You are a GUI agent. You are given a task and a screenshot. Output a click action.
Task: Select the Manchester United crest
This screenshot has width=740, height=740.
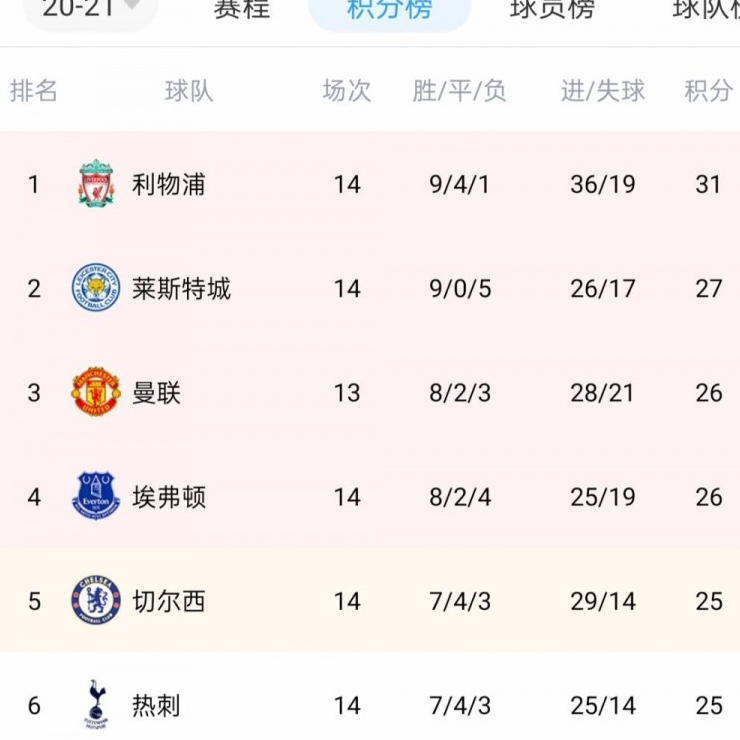pyautogui.click(x=96, y=392)
